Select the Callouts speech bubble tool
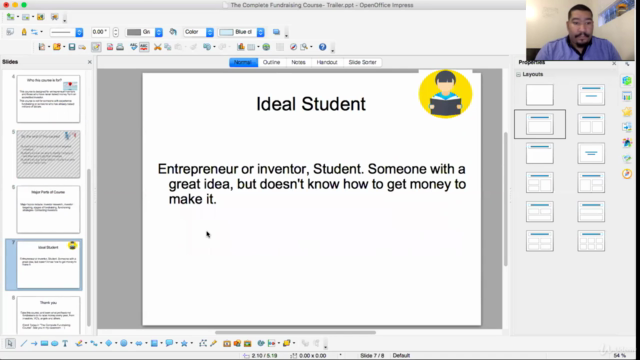This screenshot has height=360, width=640. [x=169, y=344]
